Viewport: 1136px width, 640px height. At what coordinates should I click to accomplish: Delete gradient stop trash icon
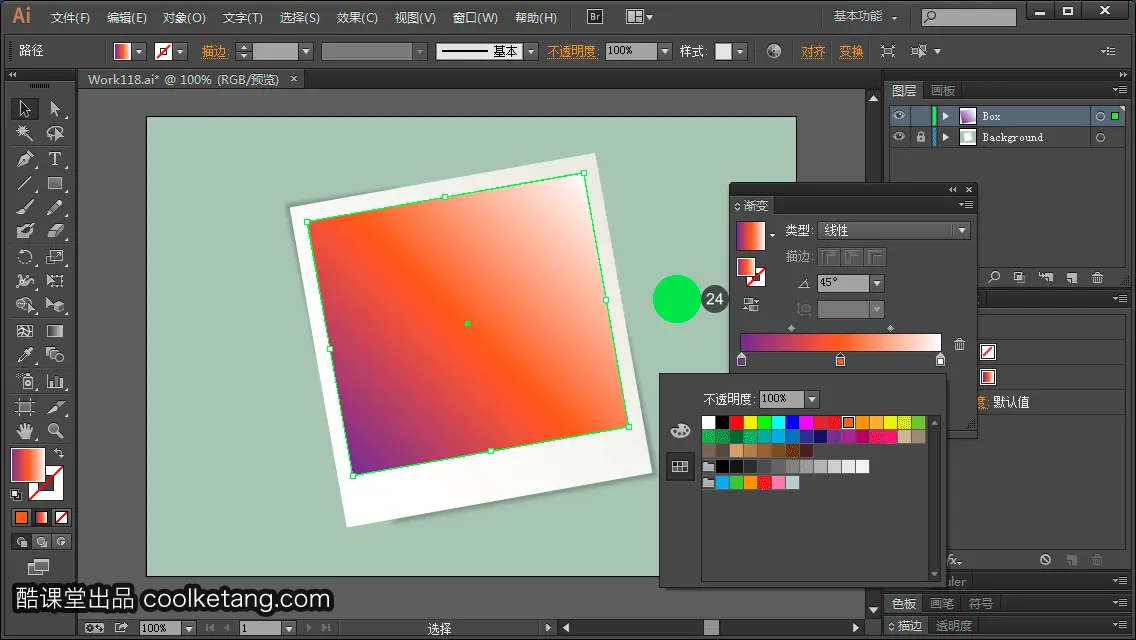pos(959,344)
